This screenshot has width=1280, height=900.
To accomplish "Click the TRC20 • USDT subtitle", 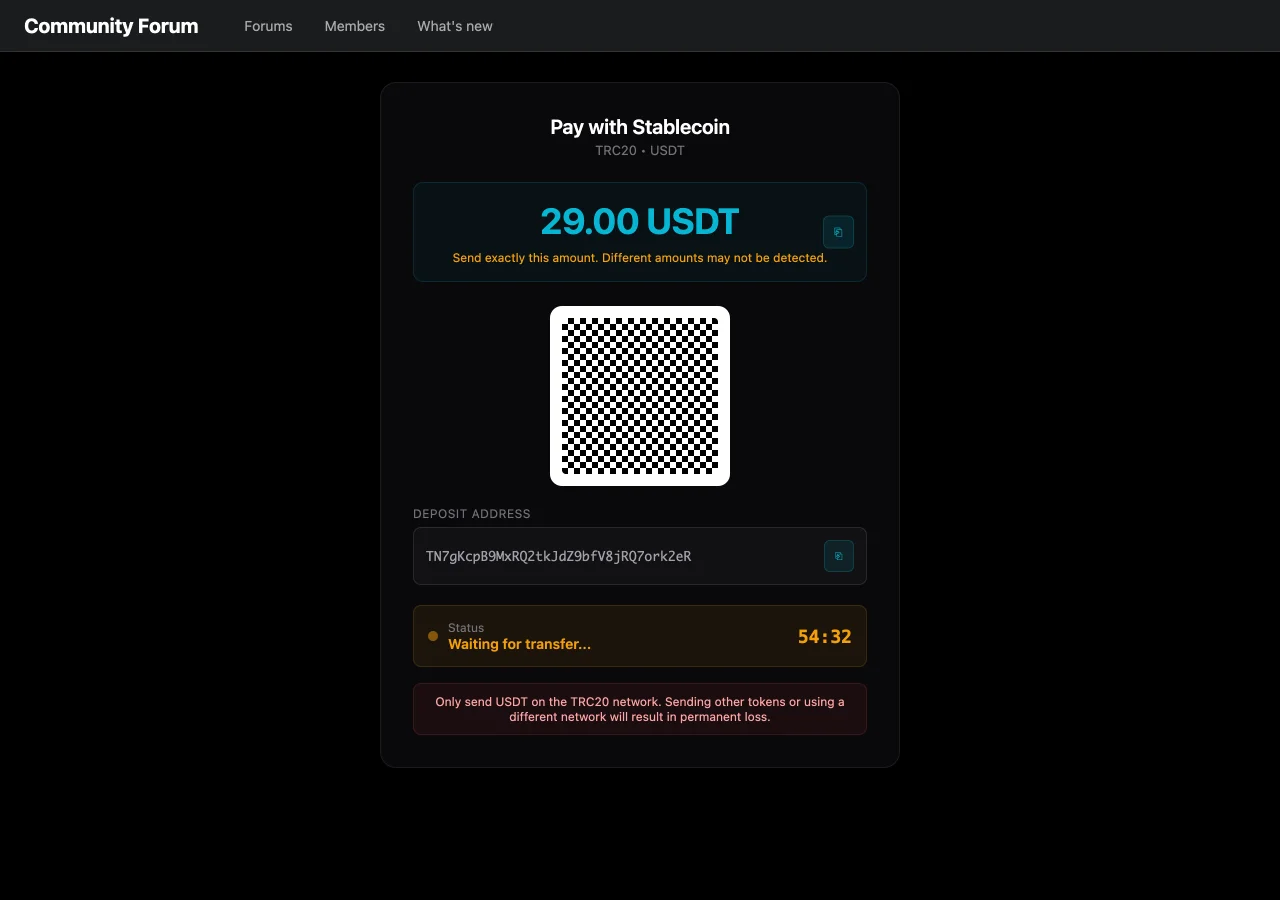I will 640,151.
